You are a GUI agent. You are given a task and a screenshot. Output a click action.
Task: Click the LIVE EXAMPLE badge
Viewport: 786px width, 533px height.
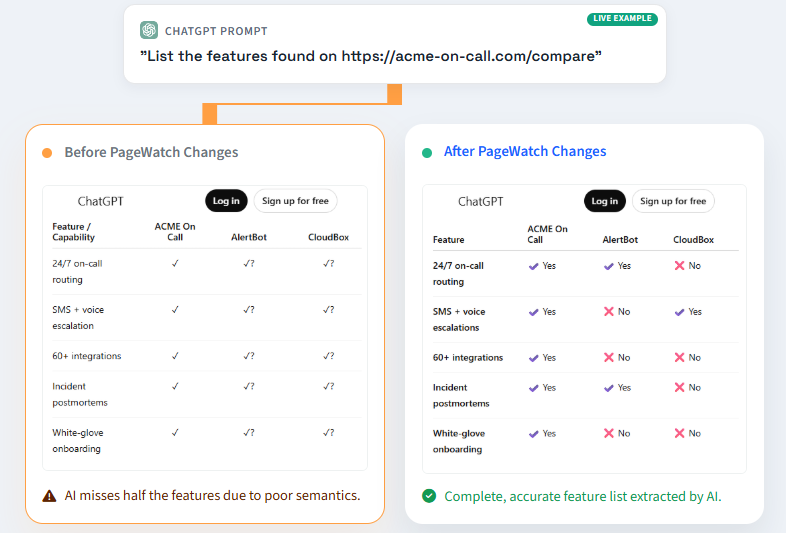coord(622,19)
